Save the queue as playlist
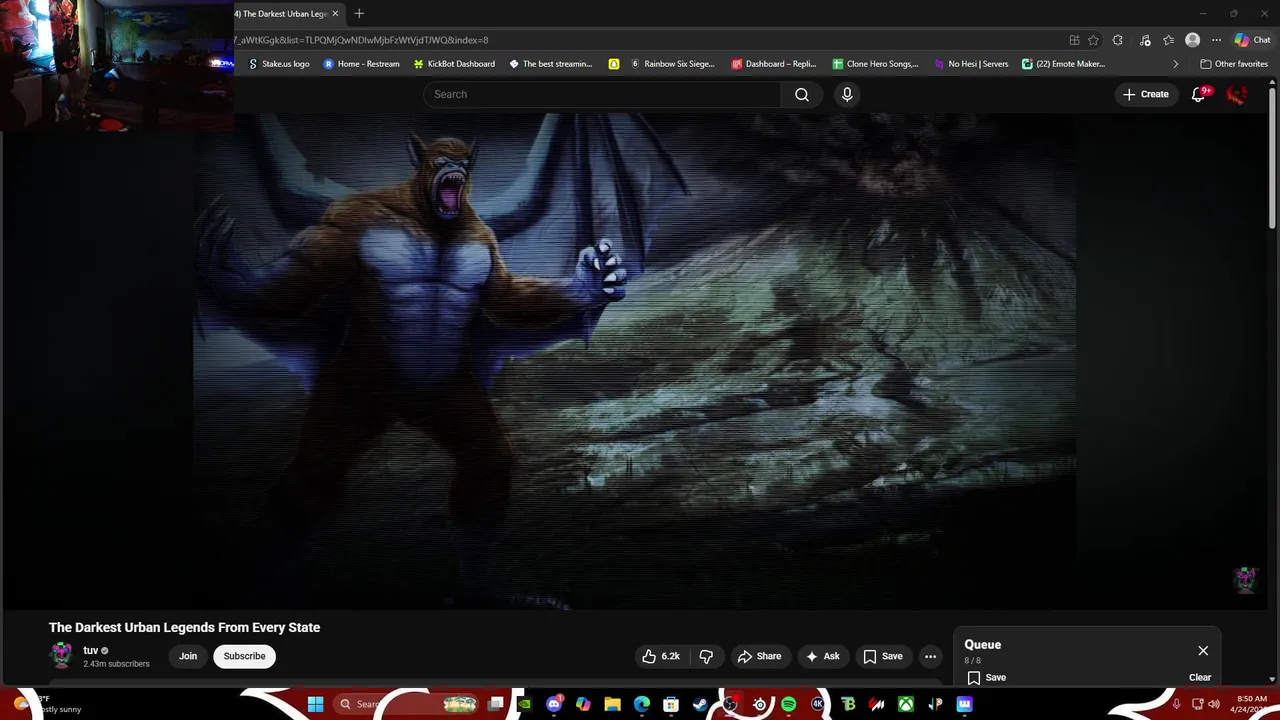Screen dimensions: 1280x720 click(x=986, y=677)
